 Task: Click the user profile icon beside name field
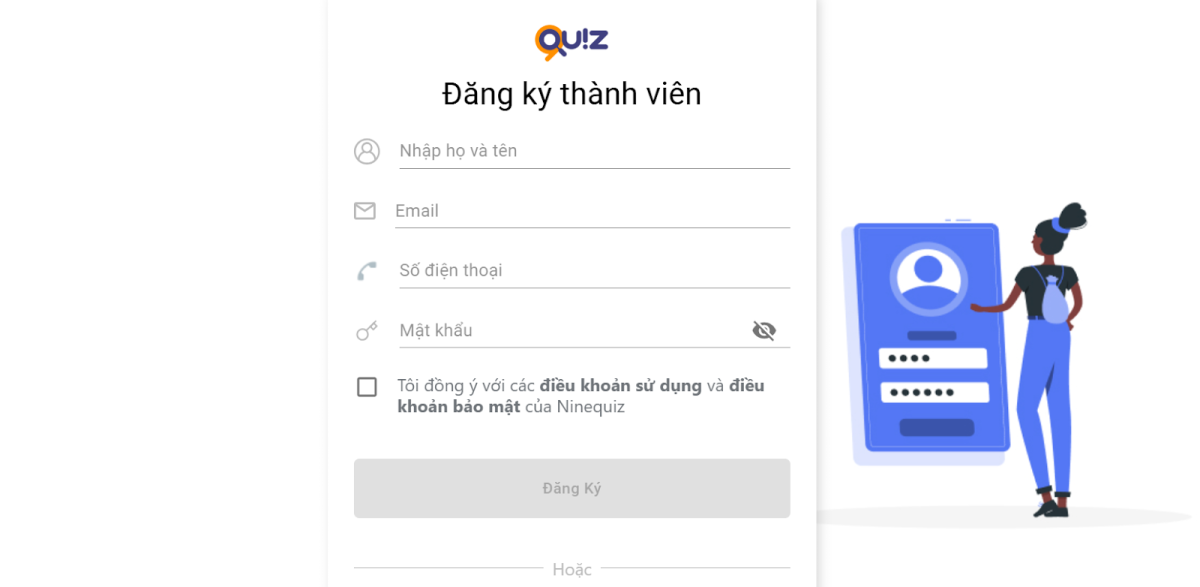click(367, 151)
